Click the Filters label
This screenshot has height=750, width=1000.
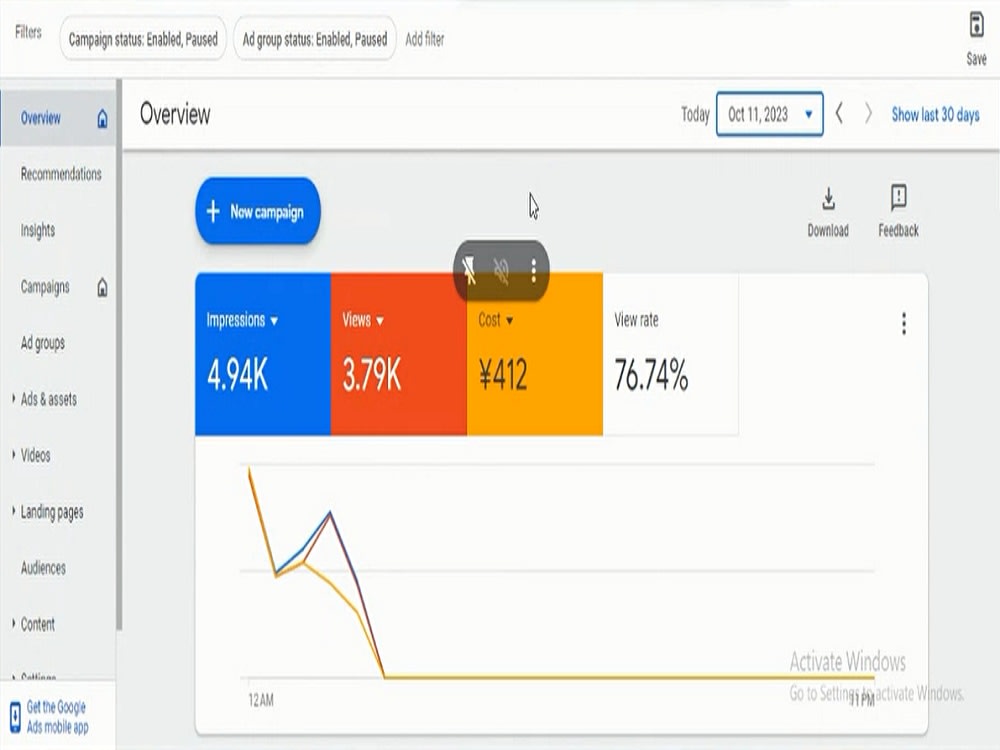coord(28,32)
